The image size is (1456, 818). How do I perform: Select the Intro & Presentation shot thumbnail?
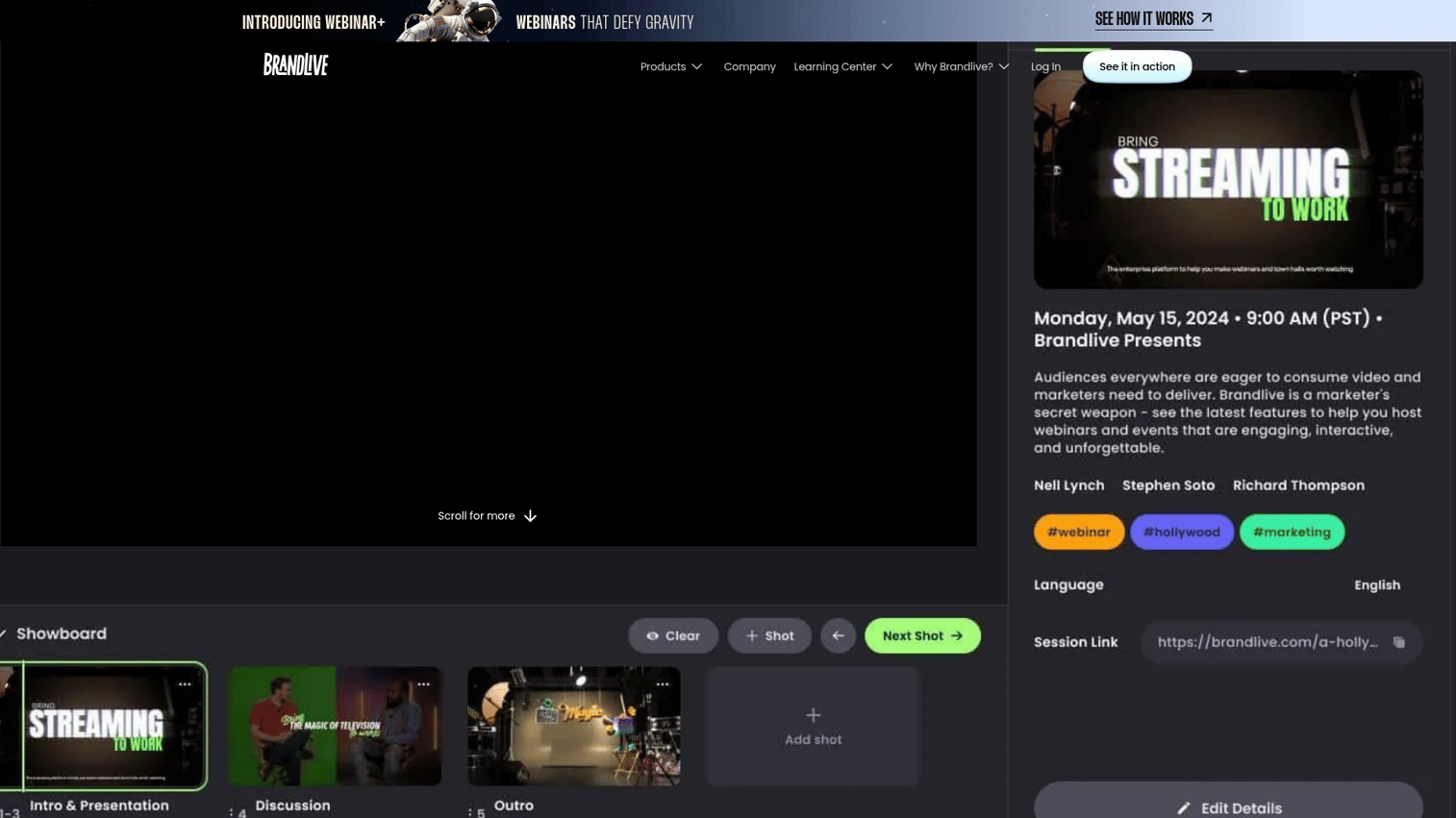tap(103, 726)
